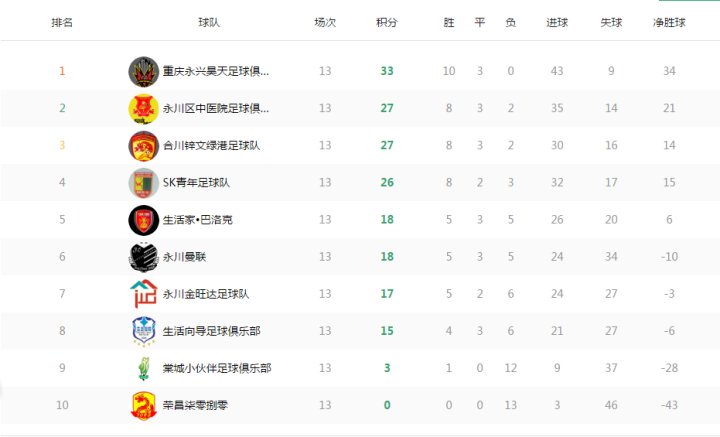Click the 失球 column header
Image resolution: width=720 pixels, height=437 pixels.
[x=611, y=22]
